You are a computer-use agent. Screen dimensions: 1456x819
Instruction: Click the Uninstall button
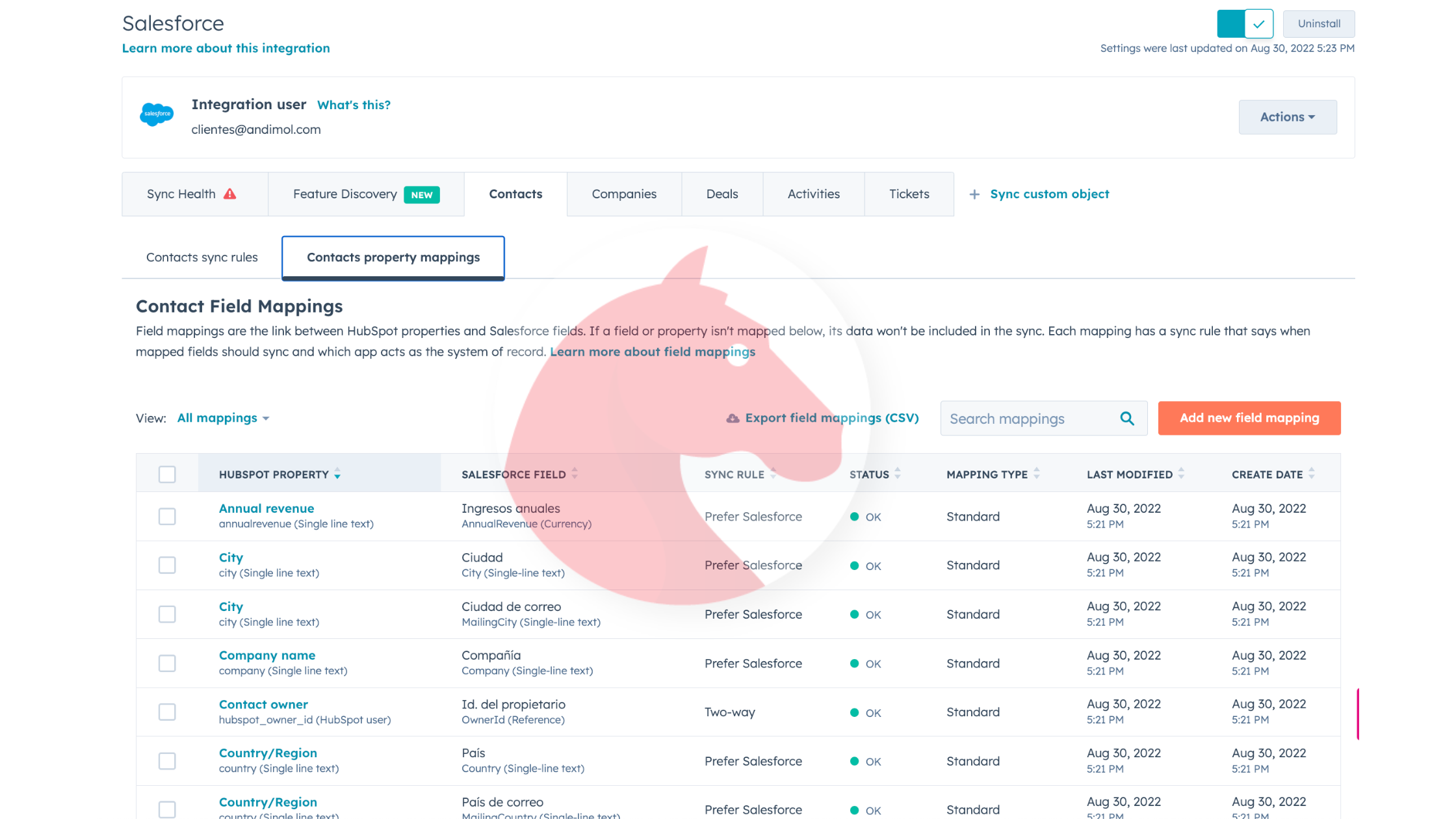[1319, 24]
